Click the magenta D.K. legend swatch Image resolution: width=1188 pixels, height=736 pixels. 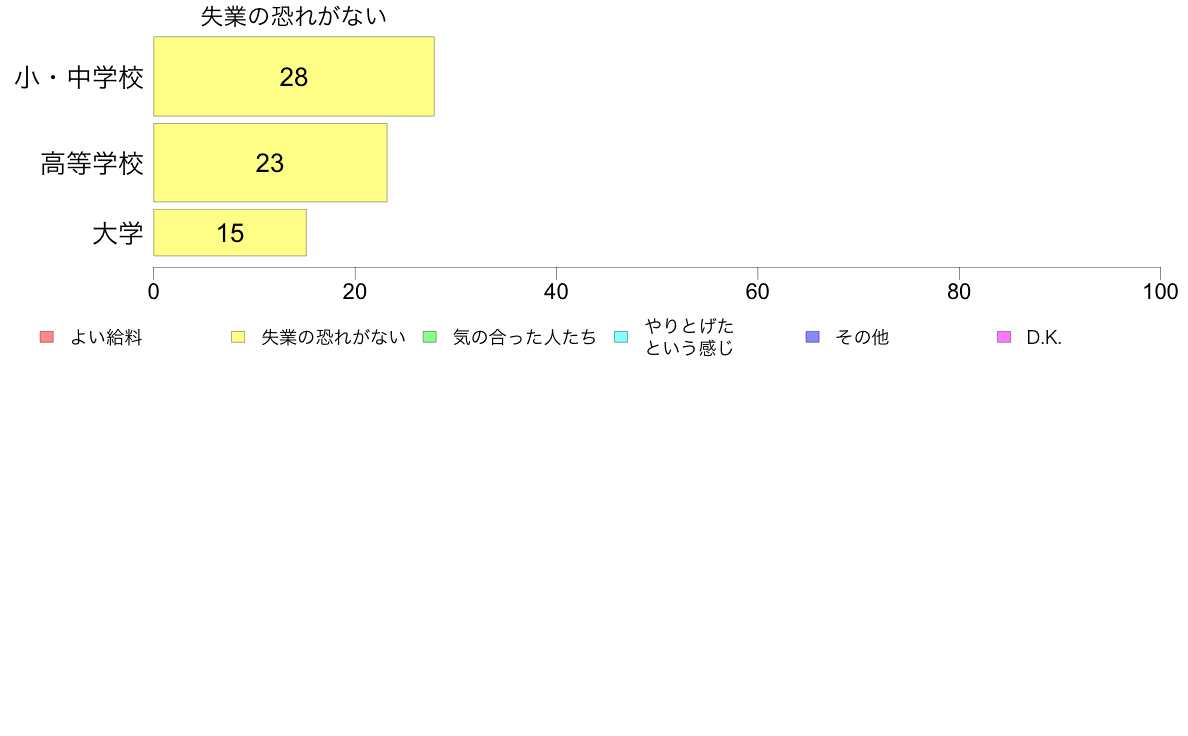(1004, 337)
